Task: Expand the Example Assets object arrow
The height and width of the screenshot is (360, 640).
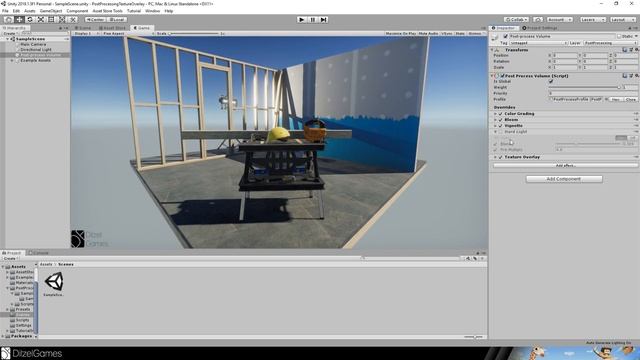Action: point(12,60)
